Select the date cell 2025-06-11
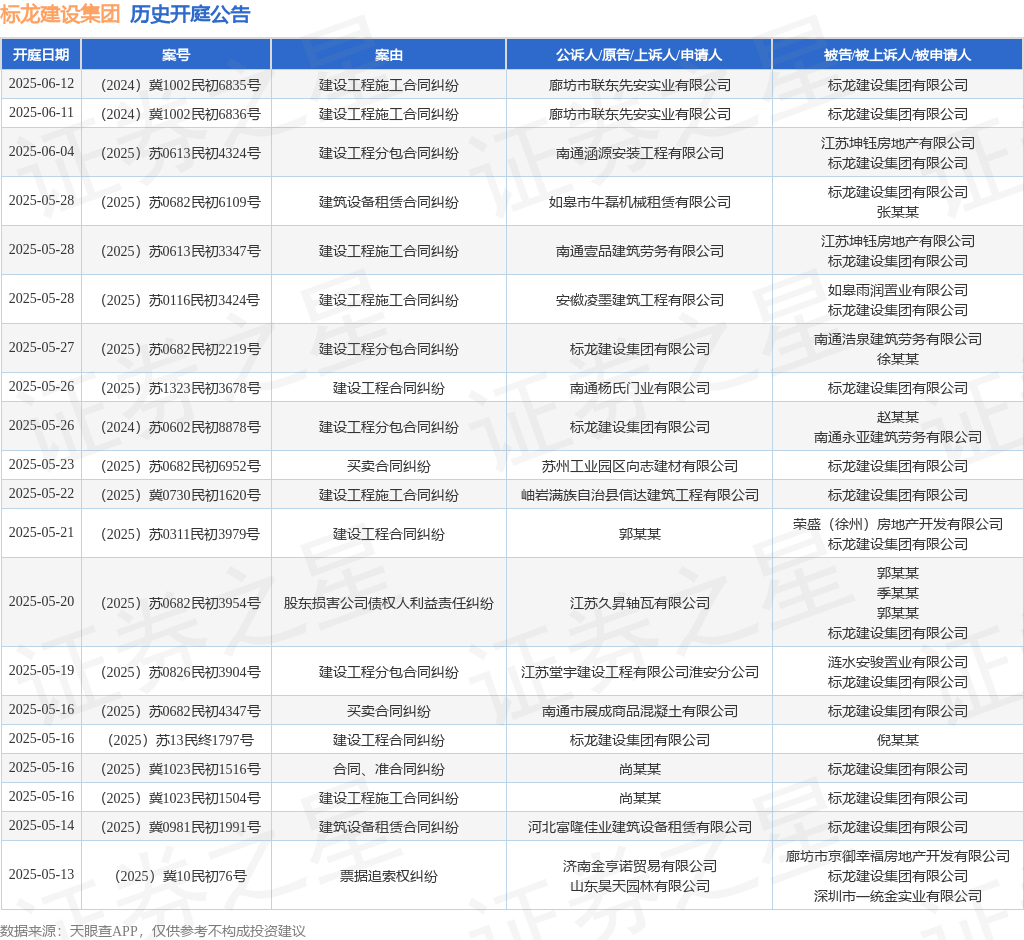The width and height of the screenshot is (1024, 940). pos(41,113)
